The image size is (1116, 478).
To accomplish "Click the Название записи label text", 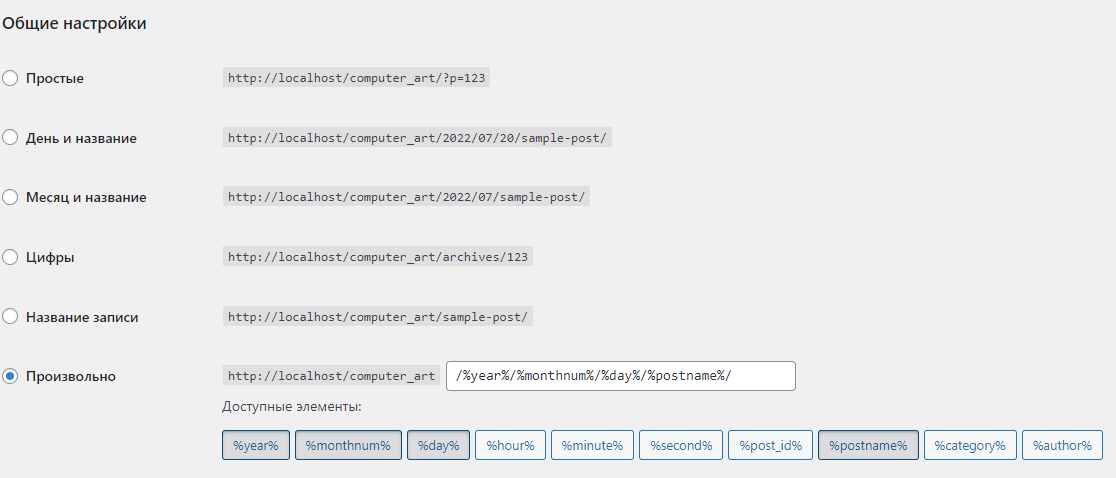I will pos(83,317).
